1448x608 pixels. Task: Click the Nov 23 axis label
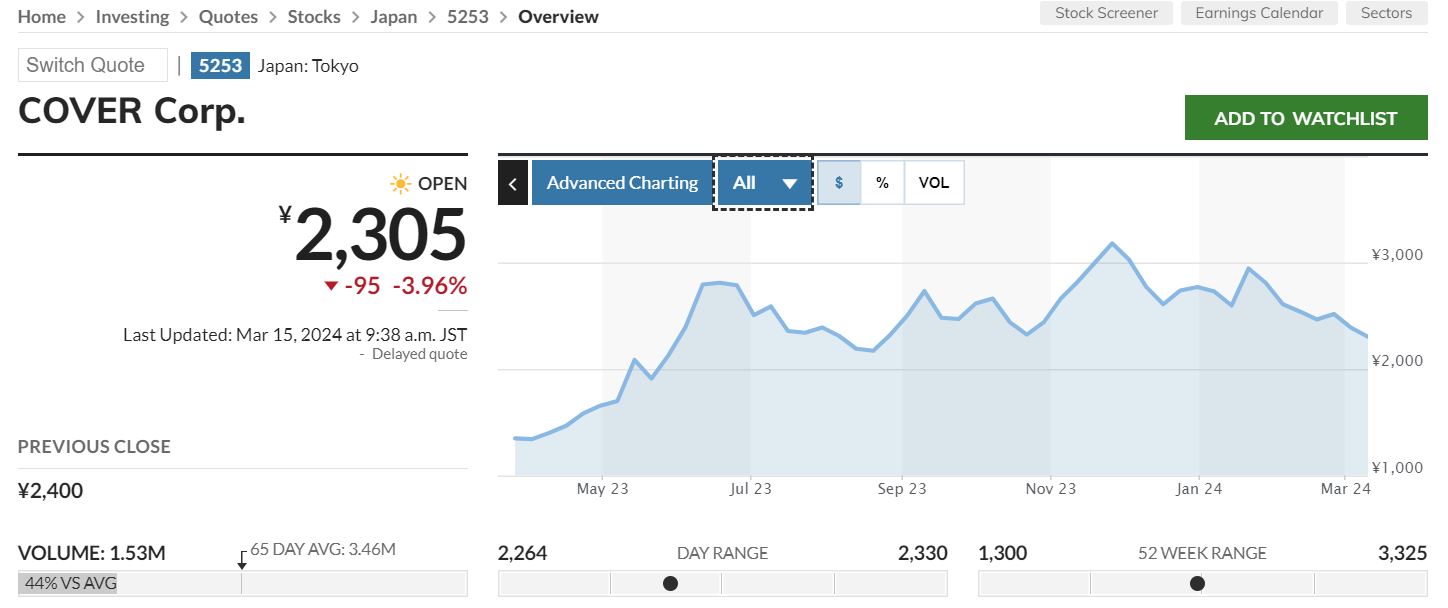pyautogui.click(x=1051, y=489)
